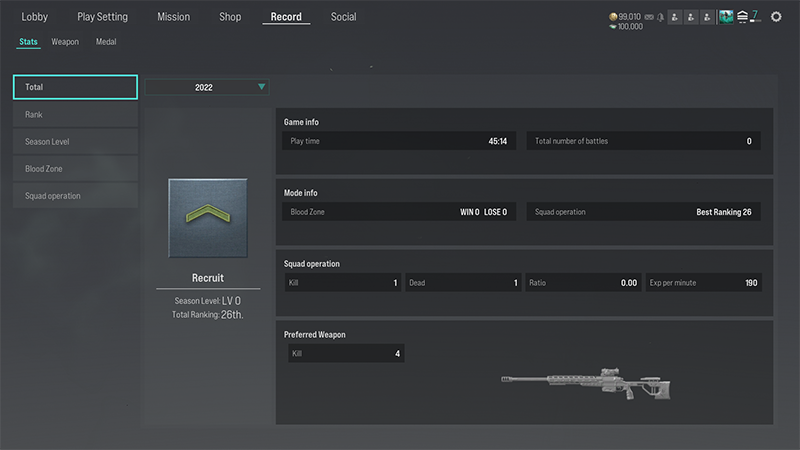Open the player profile avatar

click(x=726, y=17)
